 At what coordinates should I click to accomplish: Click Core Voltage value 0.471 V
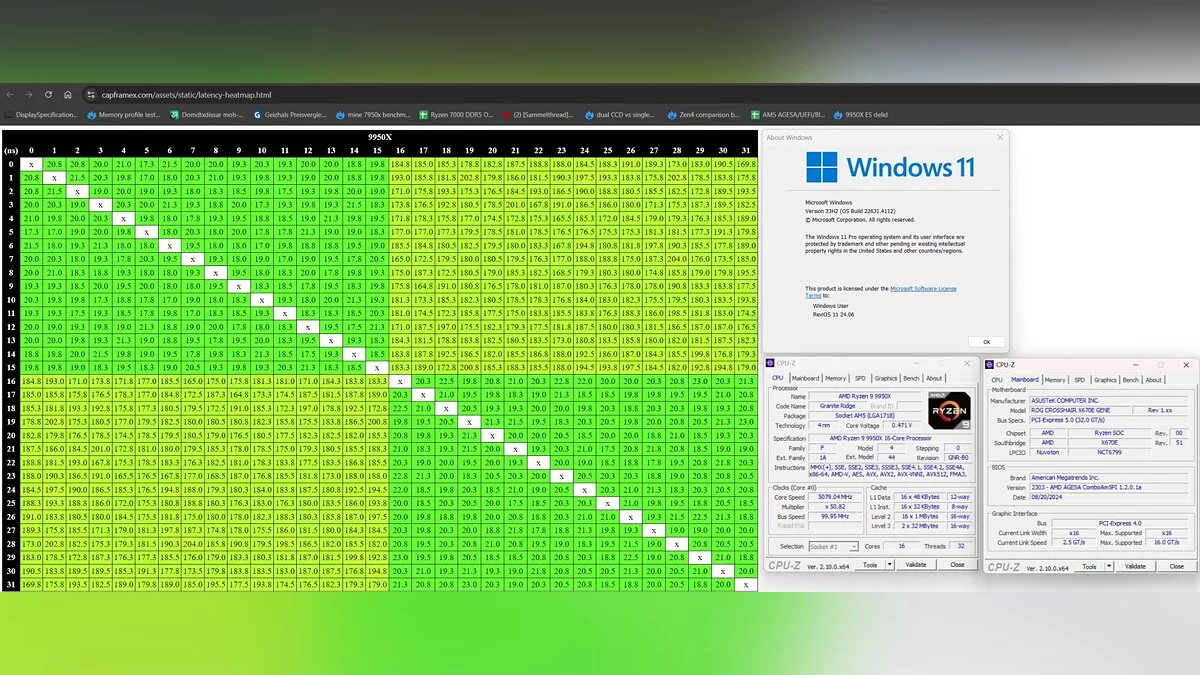[x=902, y=425]
